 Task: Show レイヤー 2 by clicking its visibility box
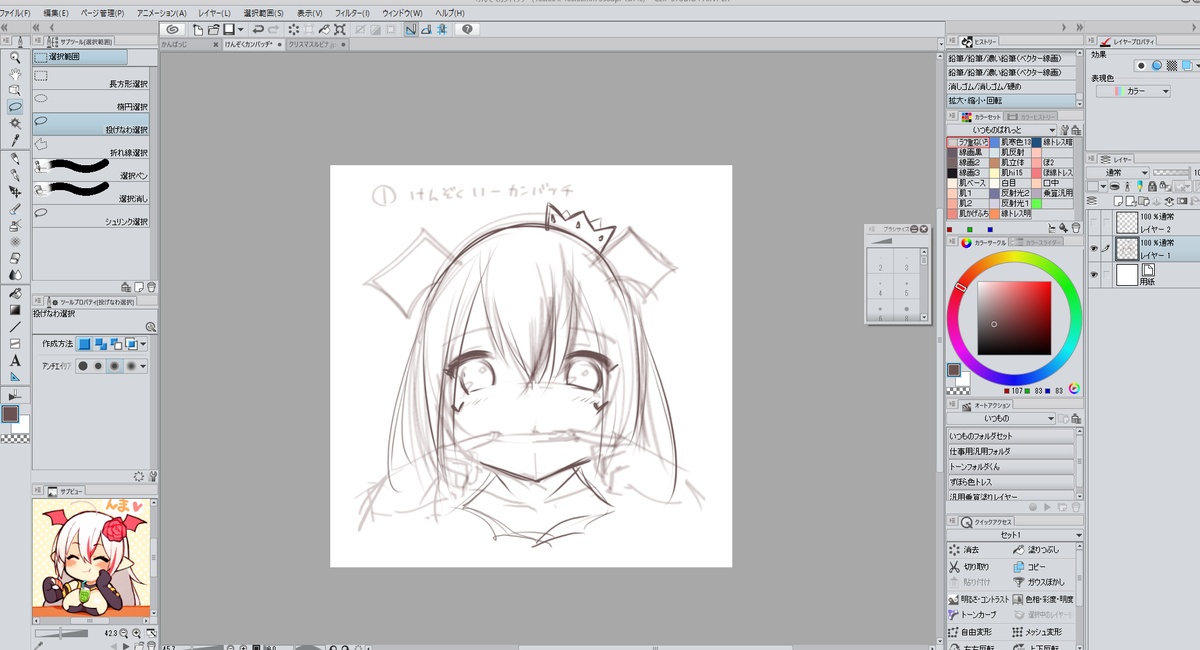(x=1093, y=221)
